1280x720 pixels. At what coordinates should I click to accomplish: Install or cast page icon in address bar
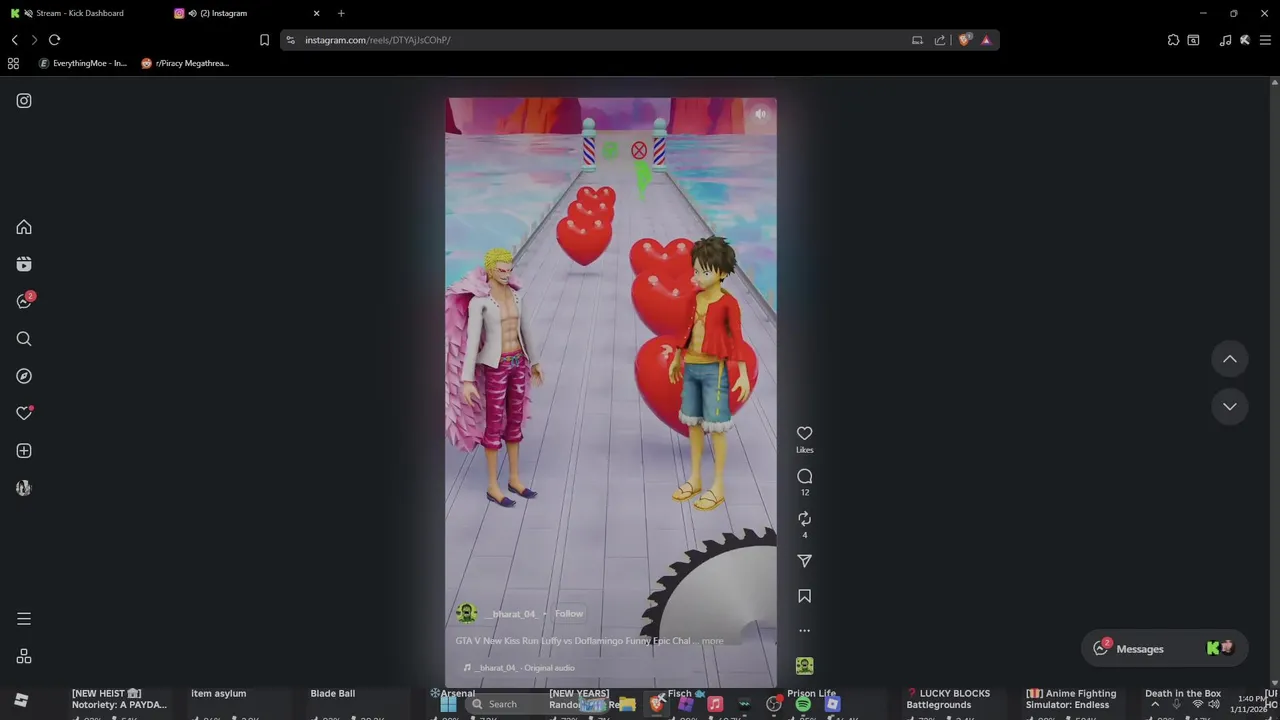click(x=917, y=40)
